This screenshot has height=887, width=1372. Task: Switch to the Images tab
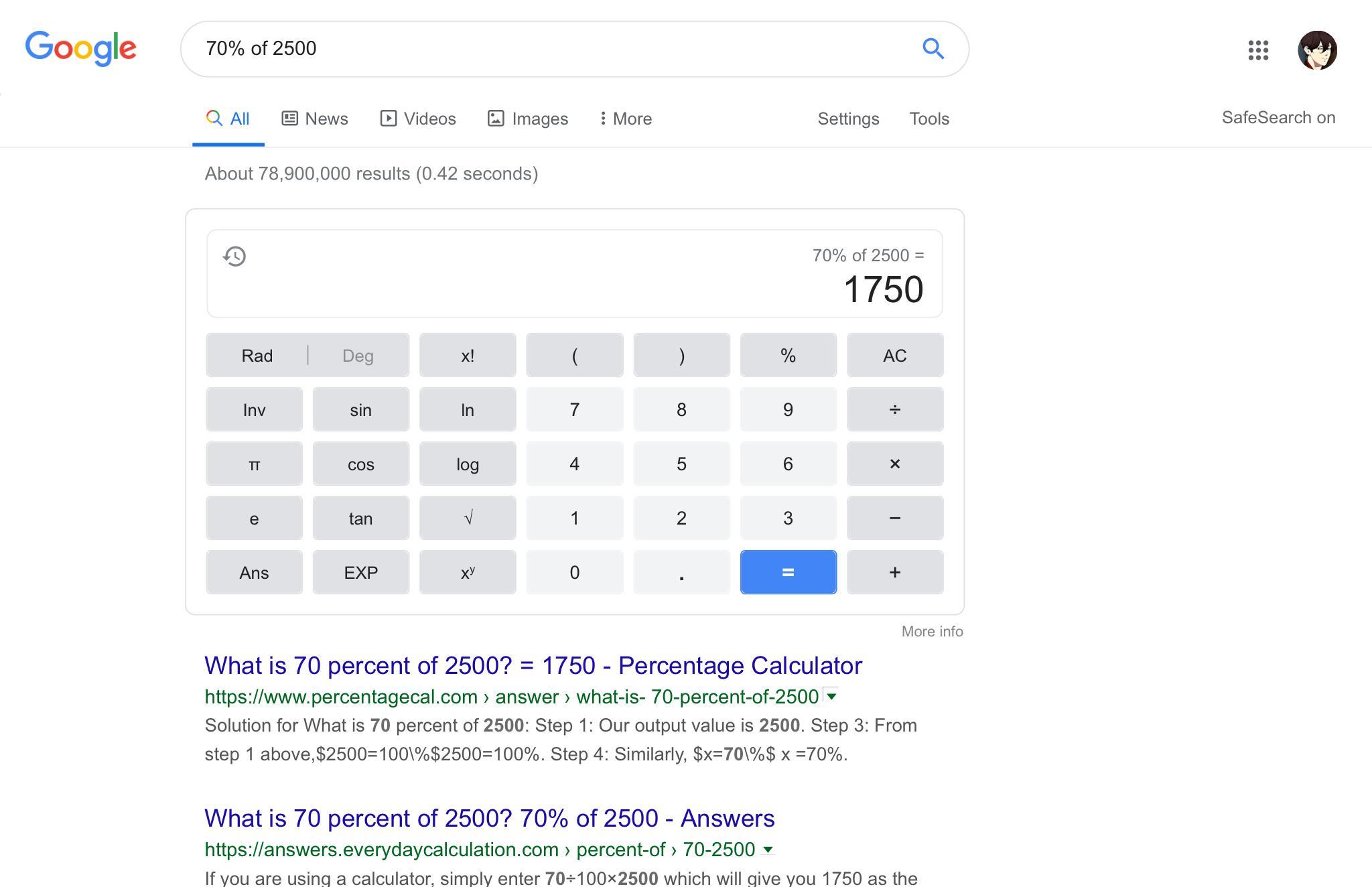click(x=527, y=119)
